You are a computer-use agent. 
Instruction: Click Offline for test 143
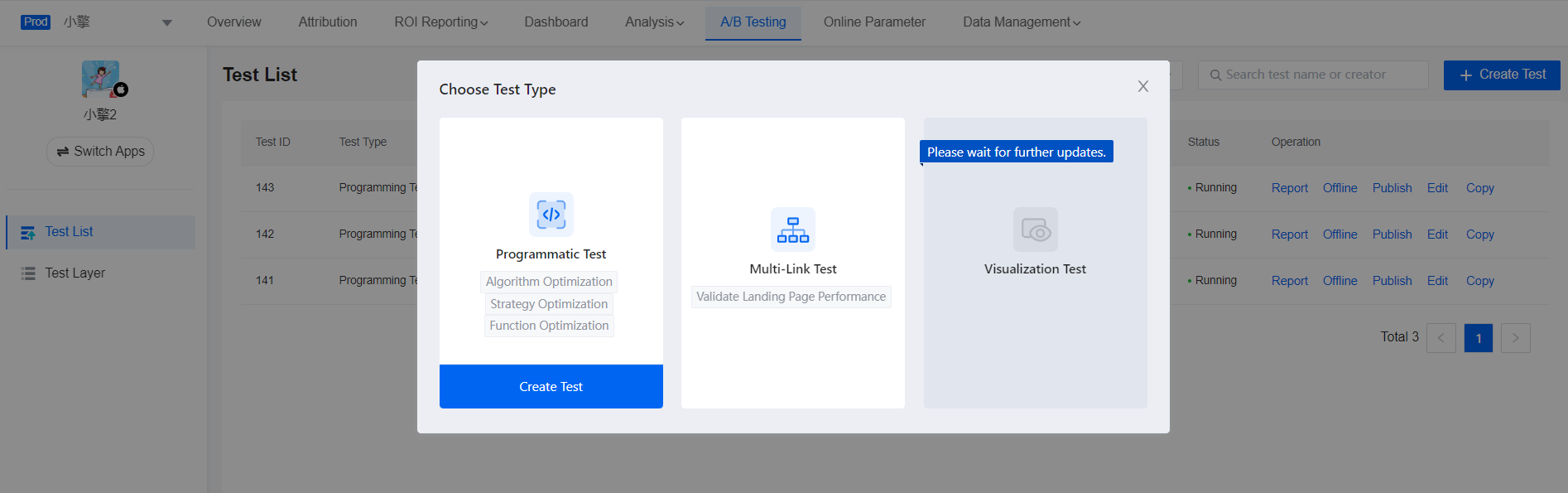[1340, 189]
